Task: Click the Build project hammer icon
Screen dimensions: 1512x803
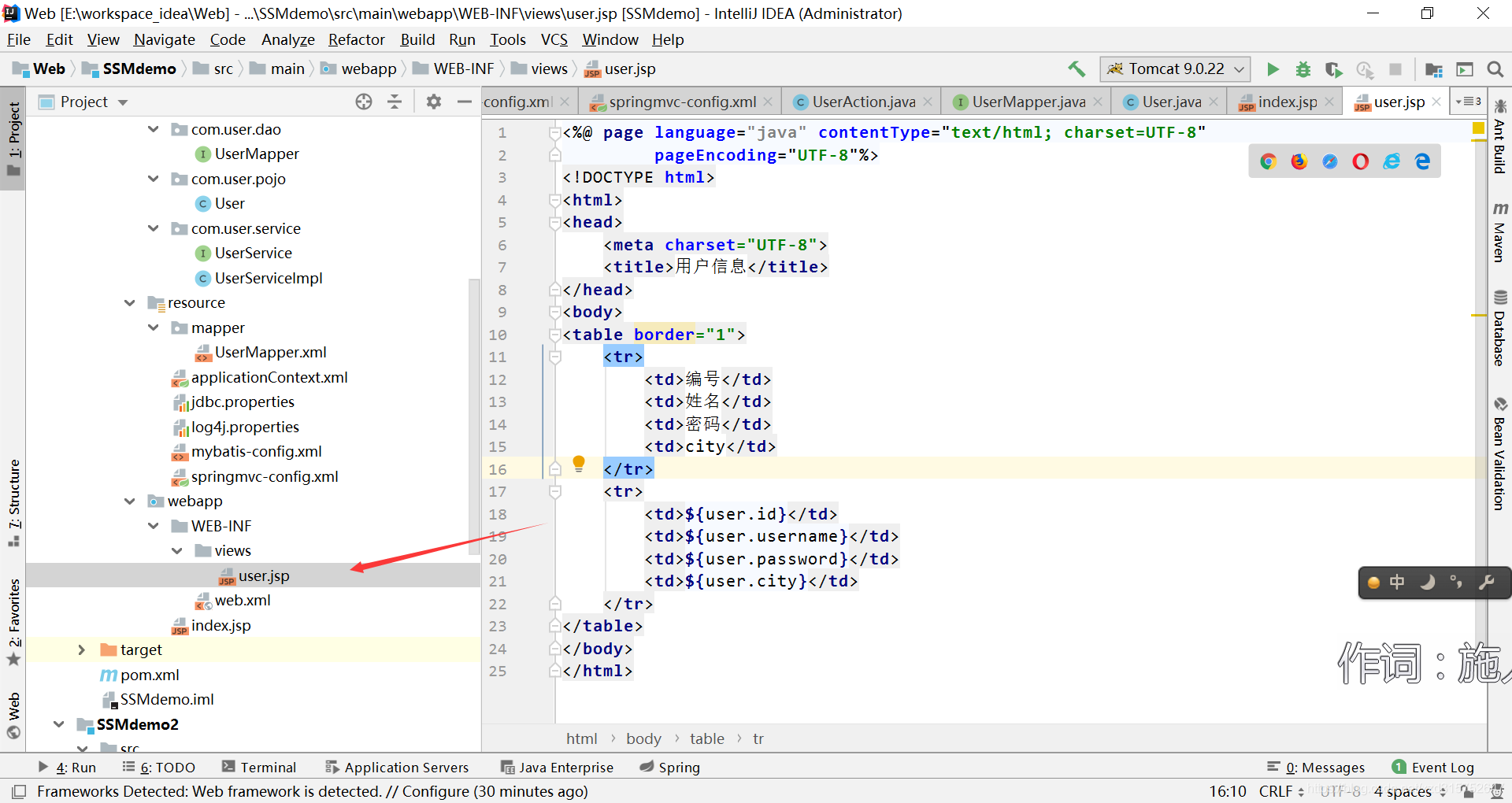Action: pos(1076,69)
